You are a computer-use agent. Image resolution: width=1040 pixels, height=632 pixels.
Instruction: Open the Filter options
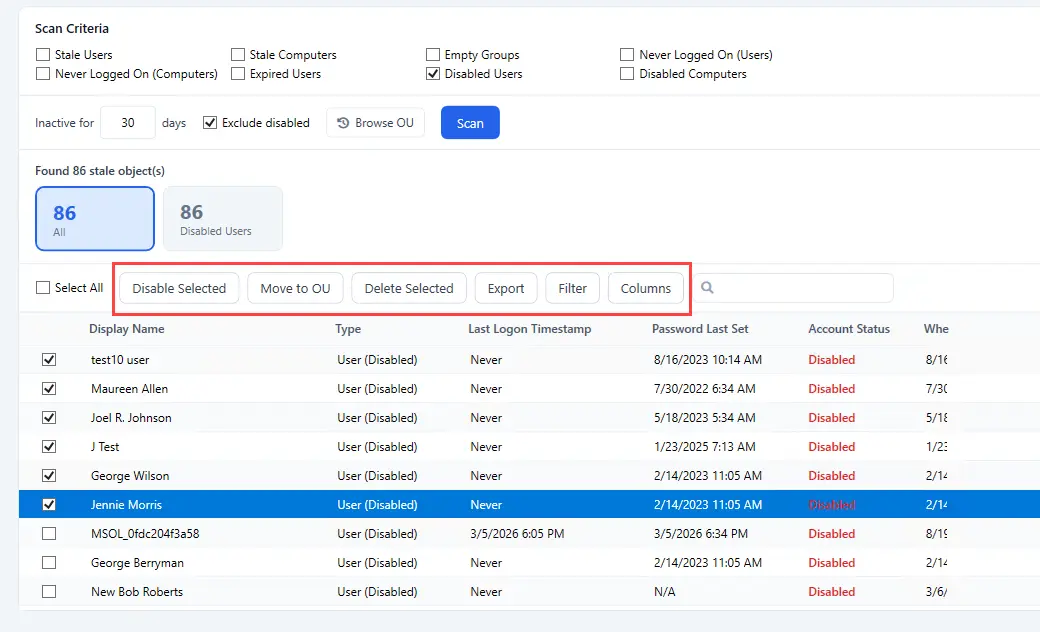572,288
